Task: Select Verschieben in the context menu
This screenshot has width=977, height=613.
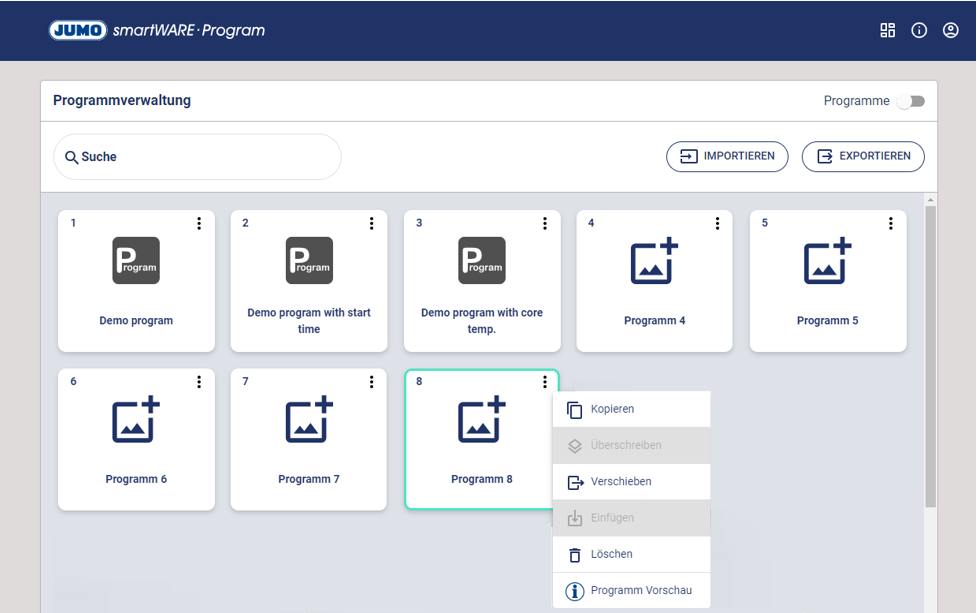Action: (x=620, y=482)
